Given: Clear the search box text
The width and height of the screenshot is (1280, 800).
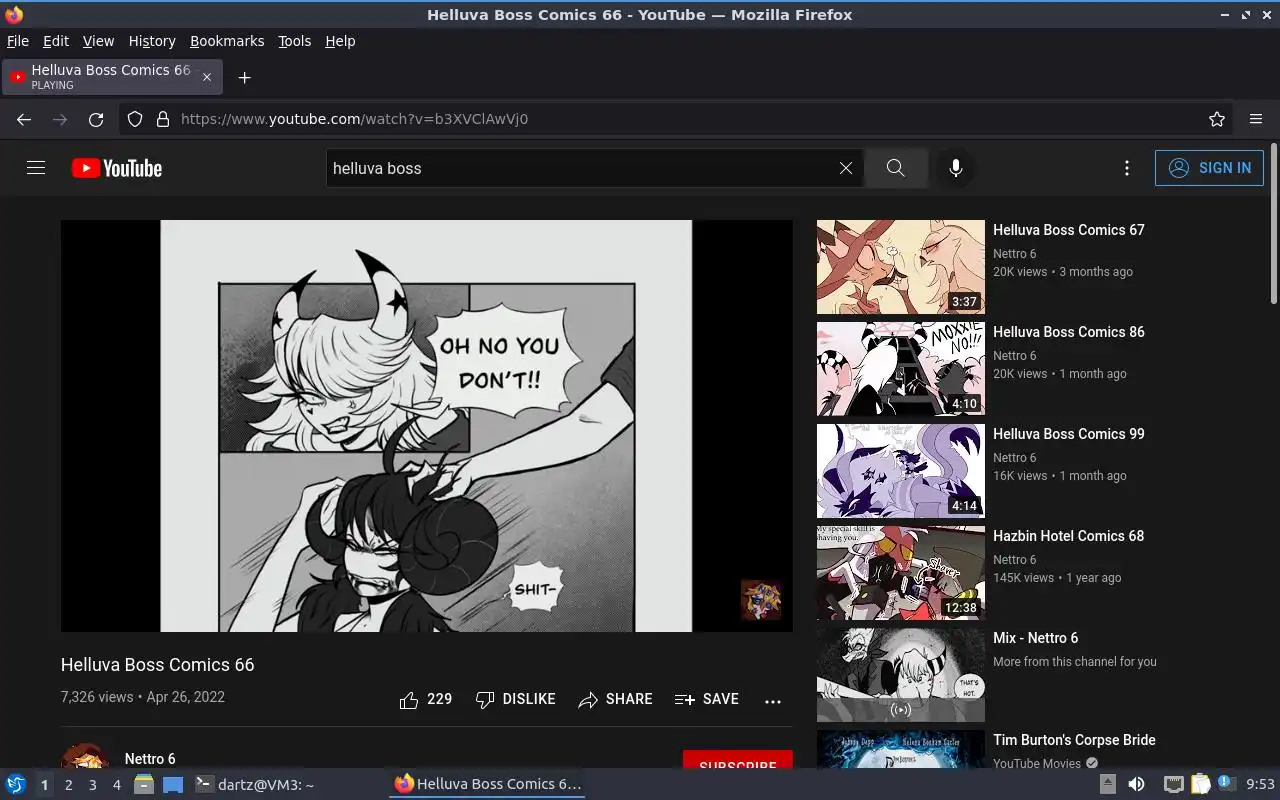Looking at the screenshot, I should tap(846, 168).
